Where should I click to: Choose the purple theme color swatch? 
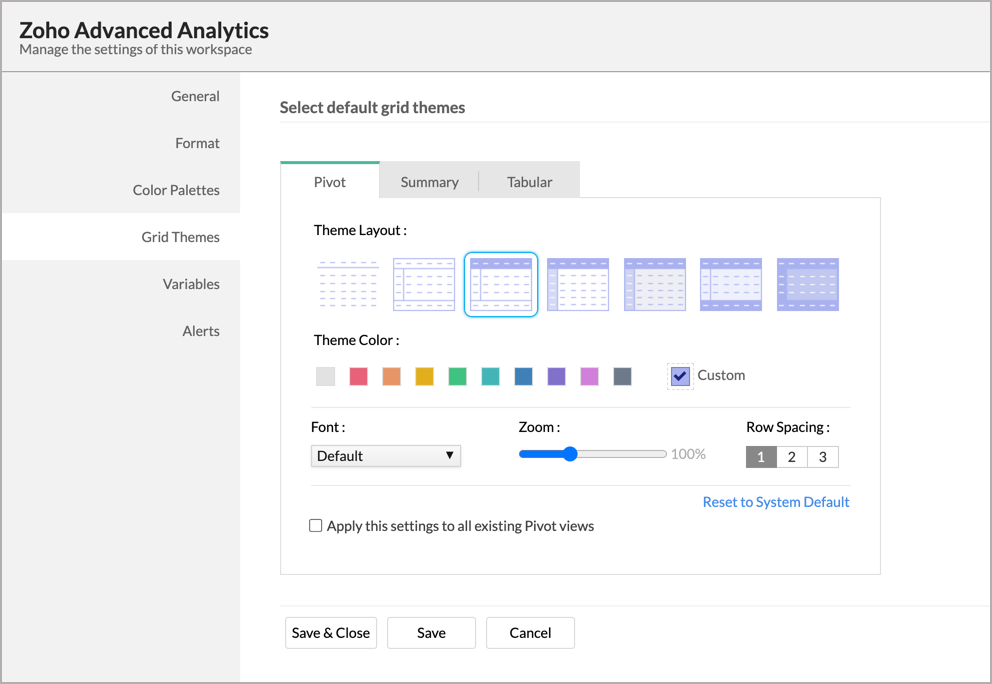556,376
